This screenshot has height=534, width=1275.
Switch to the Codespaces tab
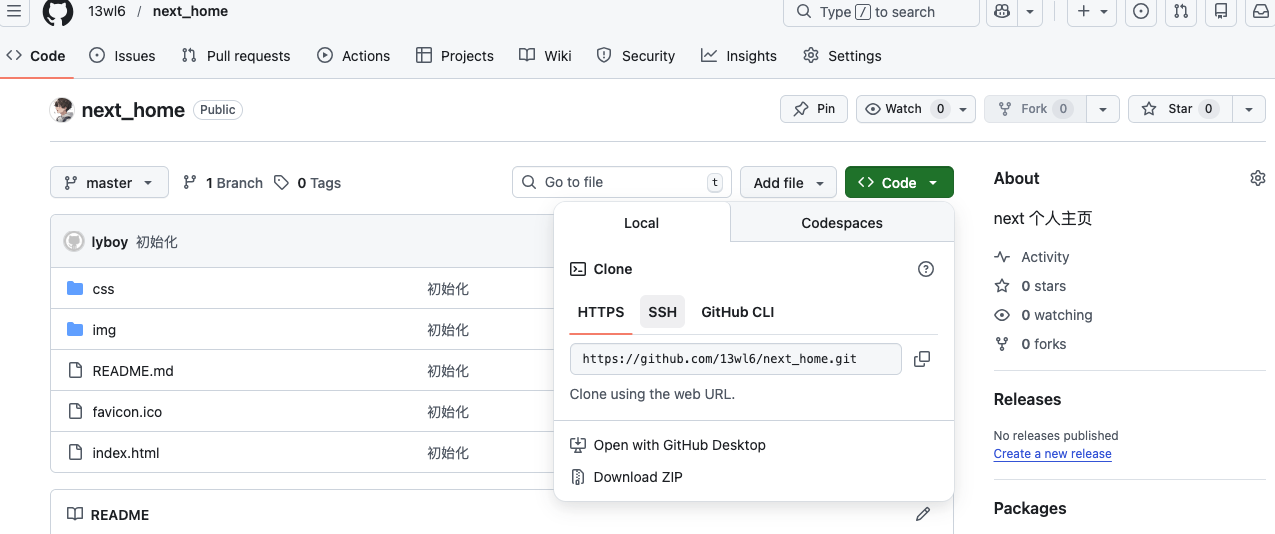(841, 223)
